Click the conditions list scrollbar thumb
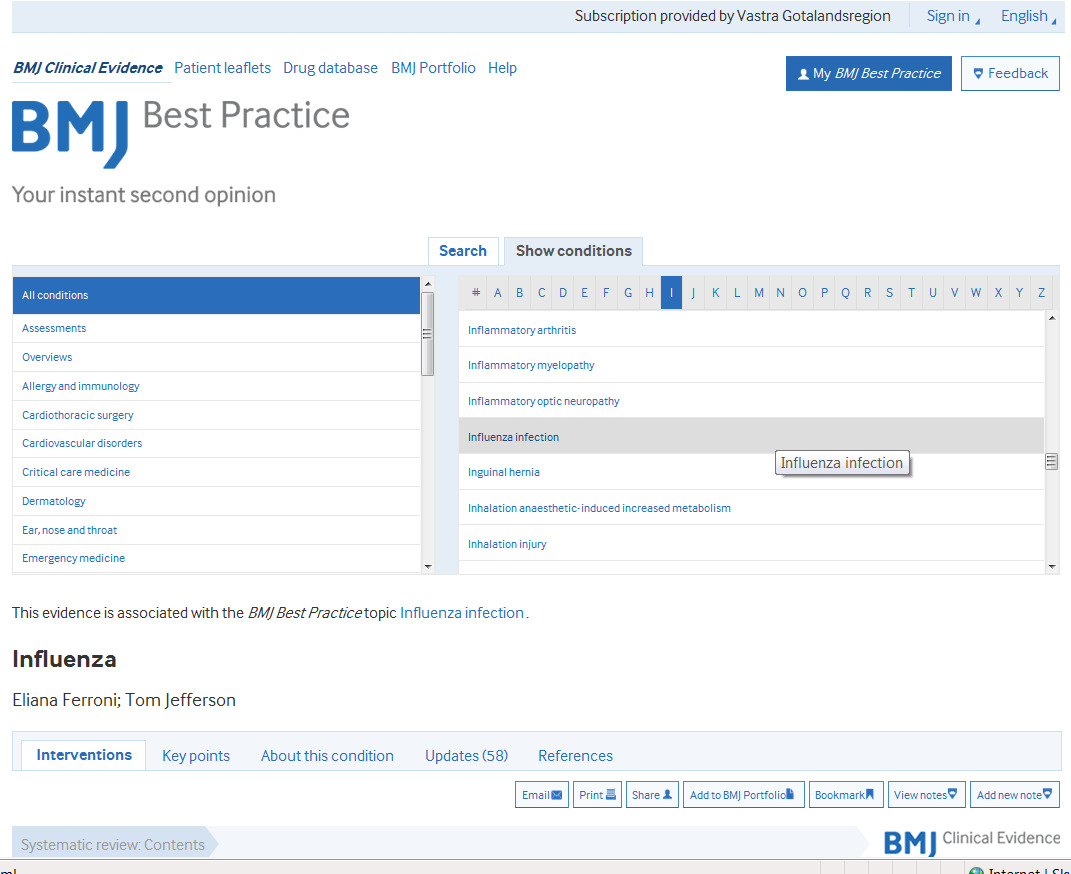This screenshot has height=874, width=1071. [1052, 462]
